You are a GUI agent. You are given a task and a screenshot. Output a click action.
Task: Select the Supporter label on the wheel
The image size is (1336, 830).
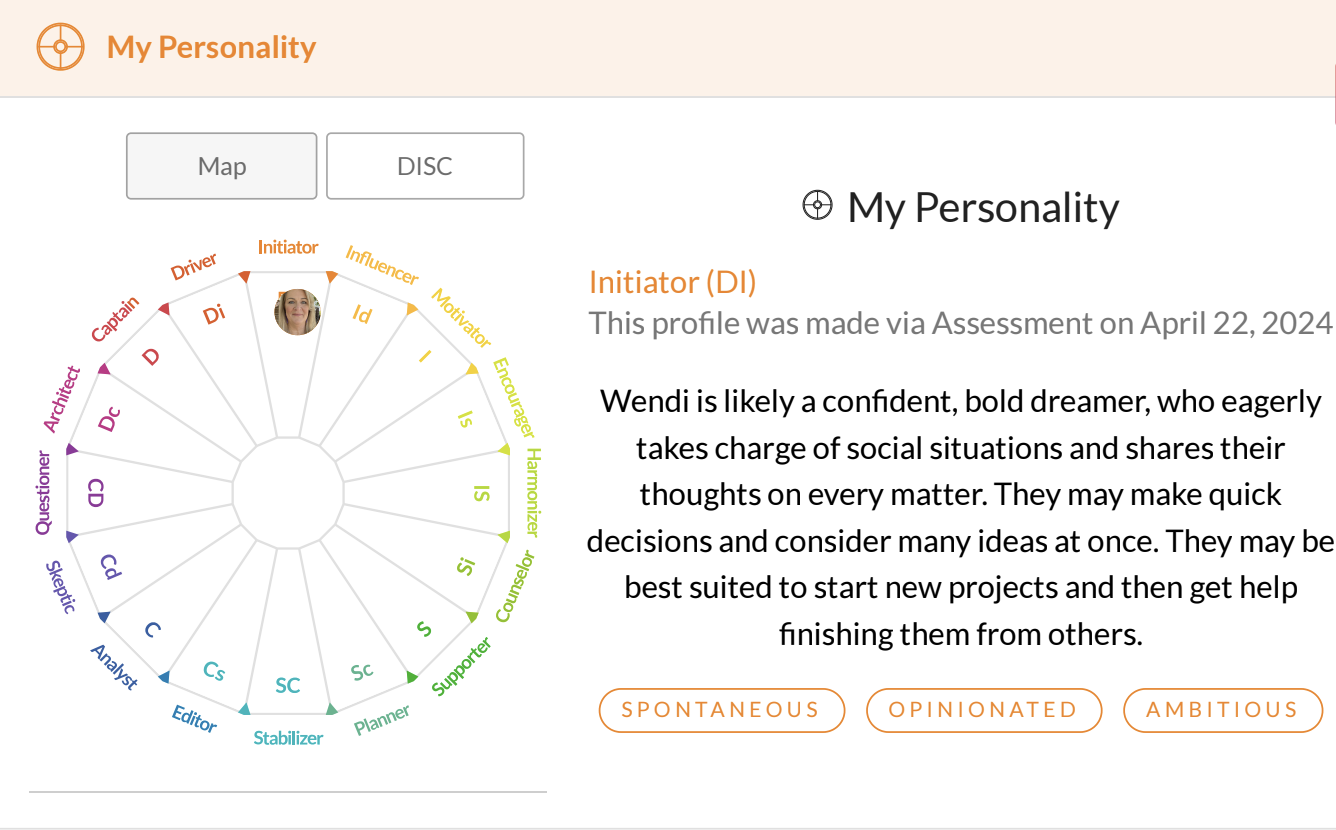click(461, 667)
